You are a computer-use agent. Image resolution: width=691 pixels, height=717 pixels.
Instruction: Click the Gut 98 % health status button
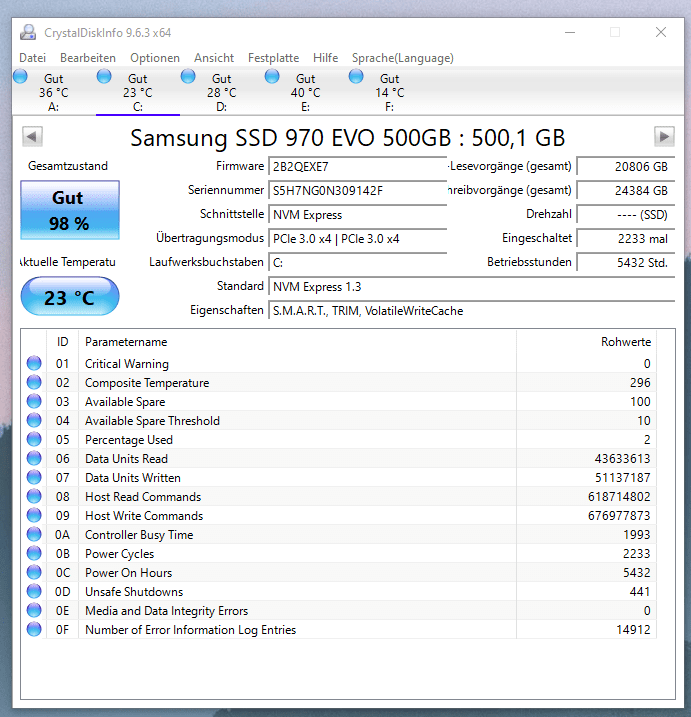[x=70, y=210]
